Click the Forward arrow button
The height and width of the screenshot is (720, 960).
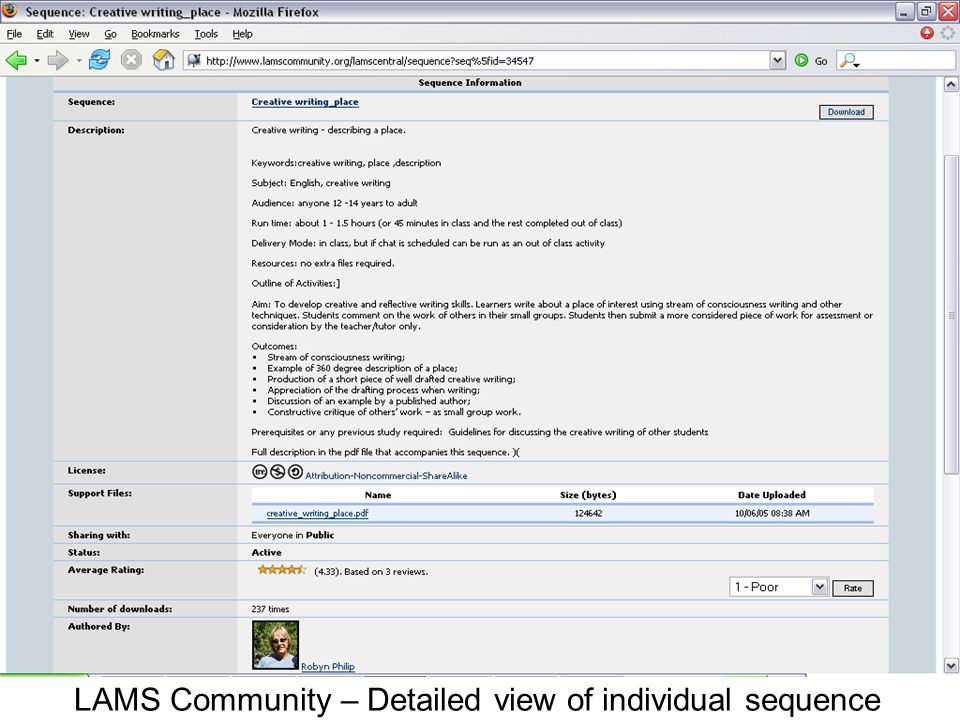point(58,61)
